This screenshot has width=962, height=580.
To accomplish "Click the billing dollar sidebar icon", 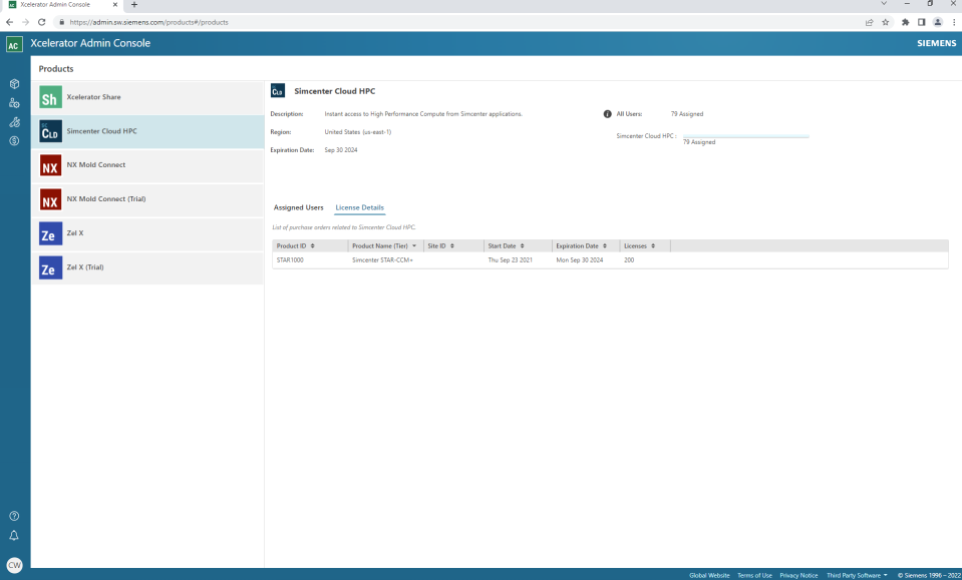I will [13, 140].
